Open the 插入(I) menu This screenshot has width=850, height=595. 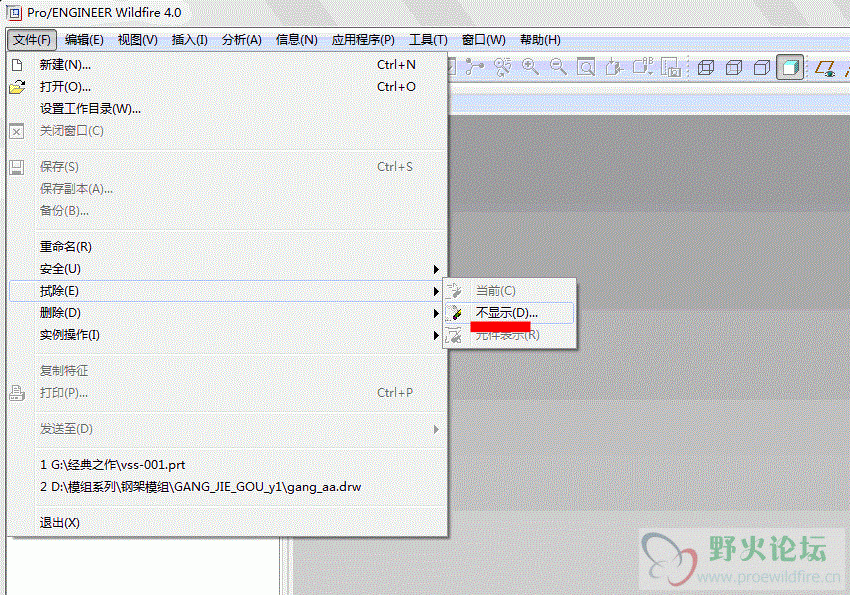click(189, 40)
